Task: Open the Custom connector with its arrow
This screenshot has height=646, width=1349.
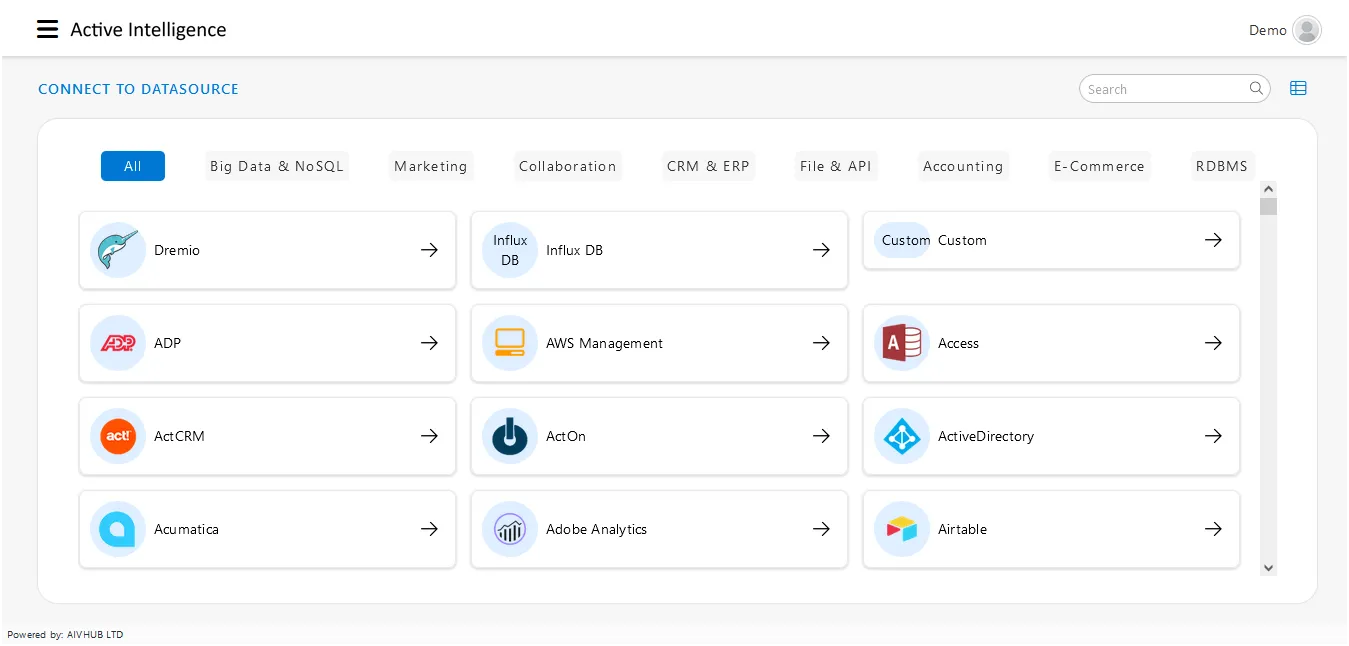Action: pyautogui.click(x=1213, y=240)
